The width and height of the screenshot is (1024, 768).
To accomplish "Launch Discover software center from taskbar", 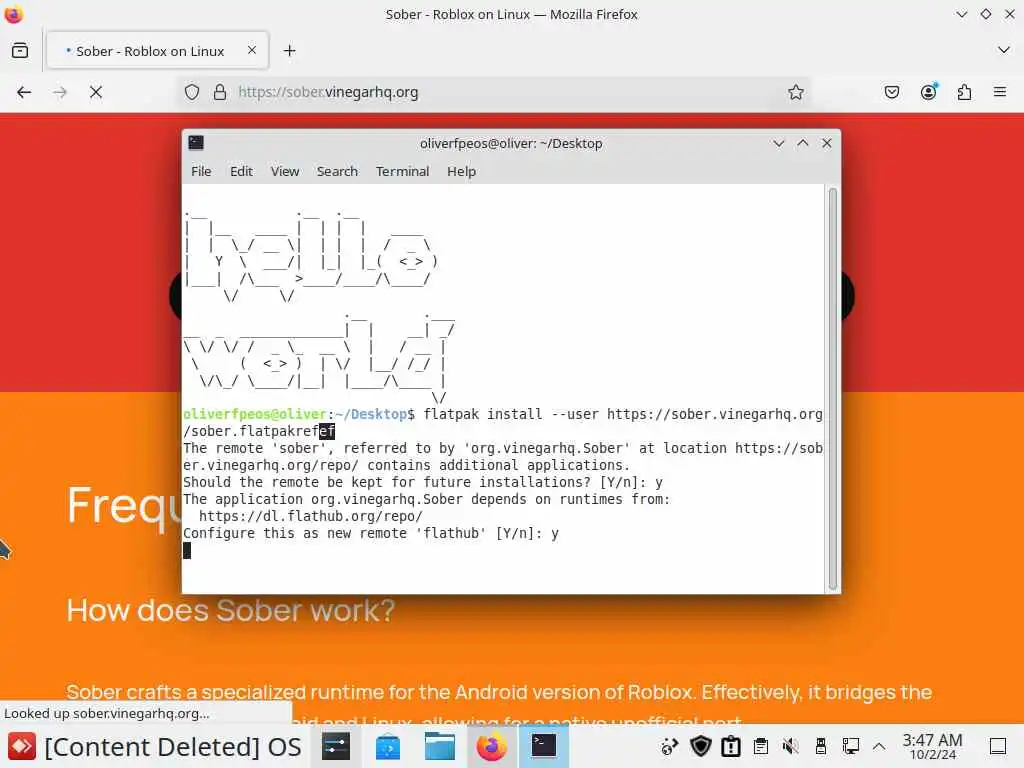I will [x=388, y=746].
